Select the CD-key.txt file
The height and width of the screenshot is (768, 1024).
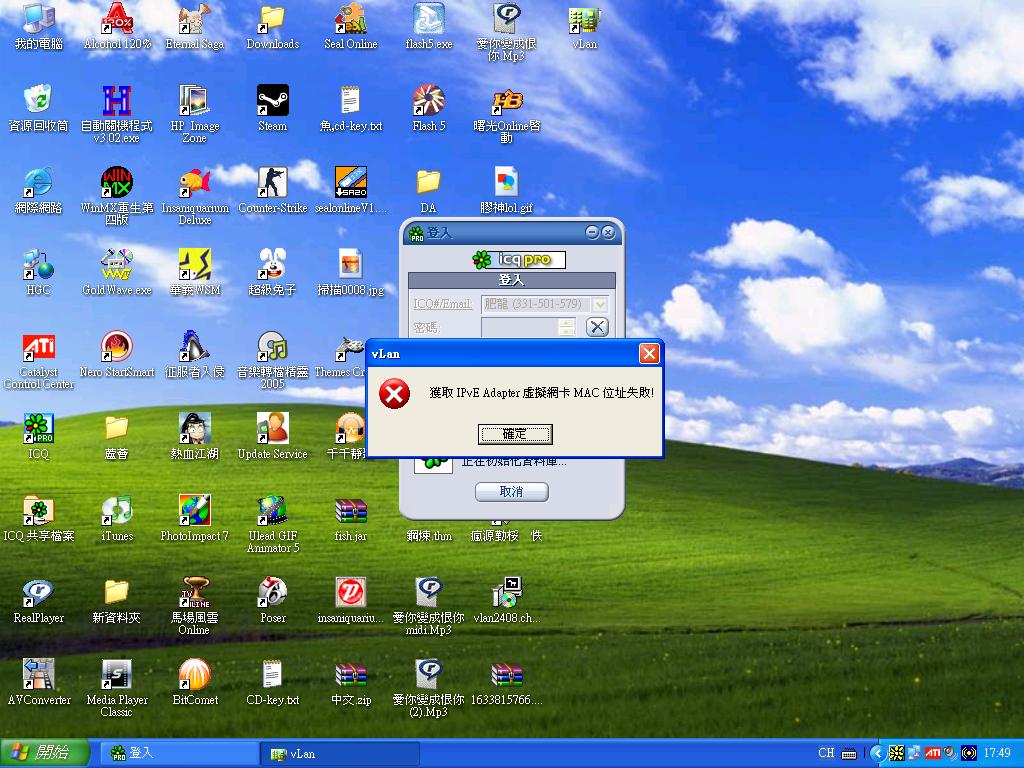[272, 683]
